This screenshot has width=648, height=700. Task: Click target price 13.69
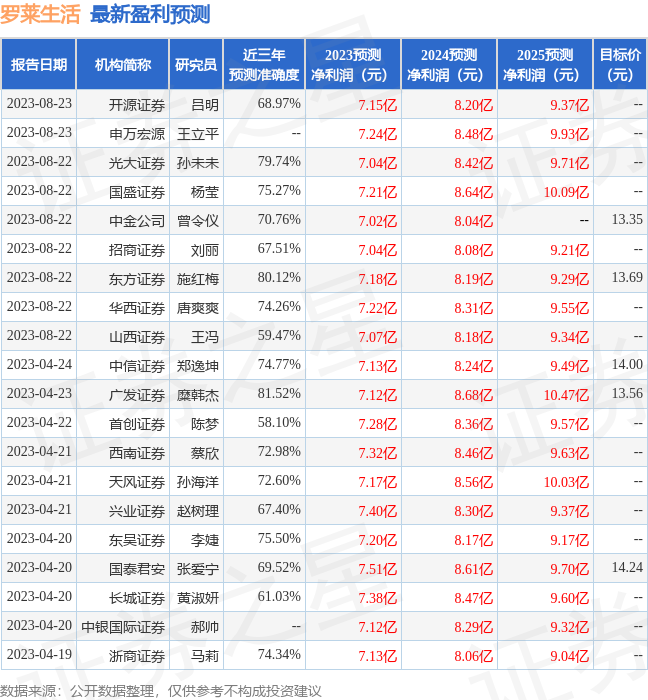click(627, 277)
